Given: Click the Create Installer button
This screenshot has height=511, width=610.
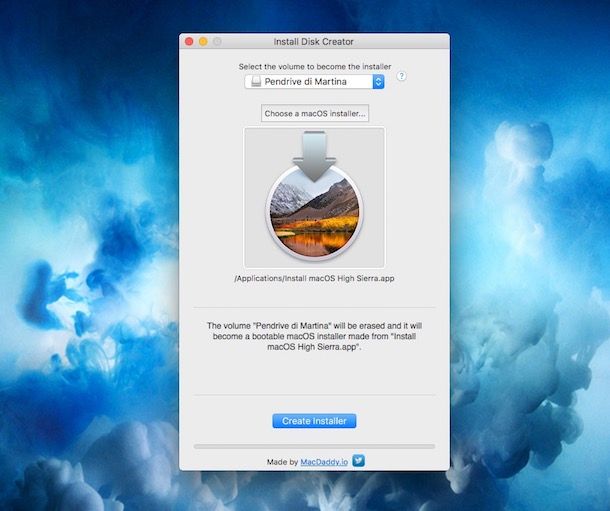Looking at the screenshot, I should pos(314,421).
